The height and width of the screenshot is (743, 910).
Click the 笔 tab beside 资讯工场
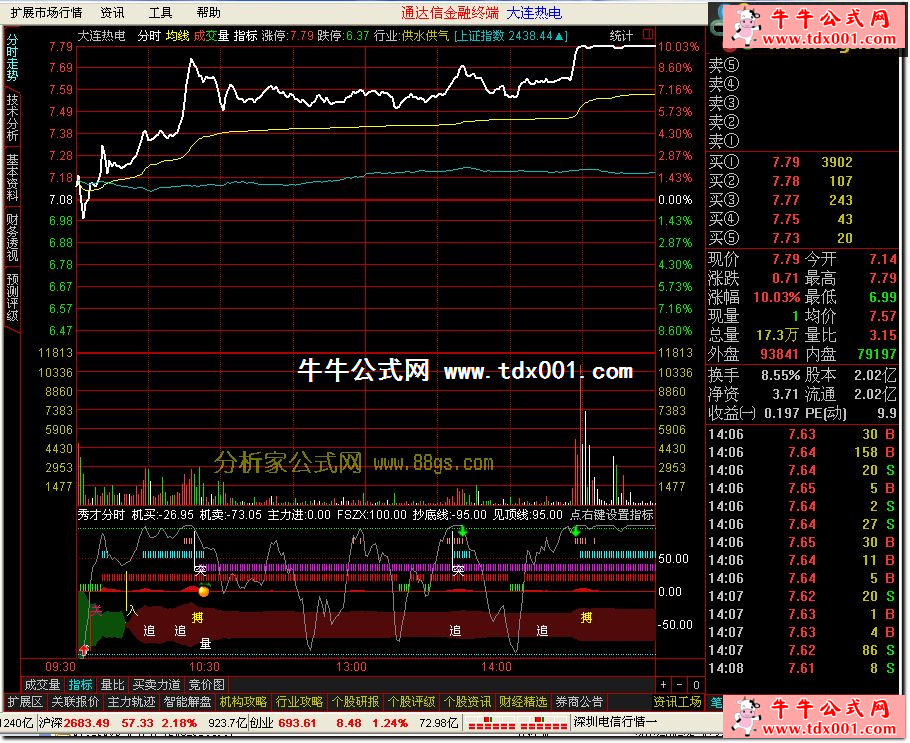point(716,702)
